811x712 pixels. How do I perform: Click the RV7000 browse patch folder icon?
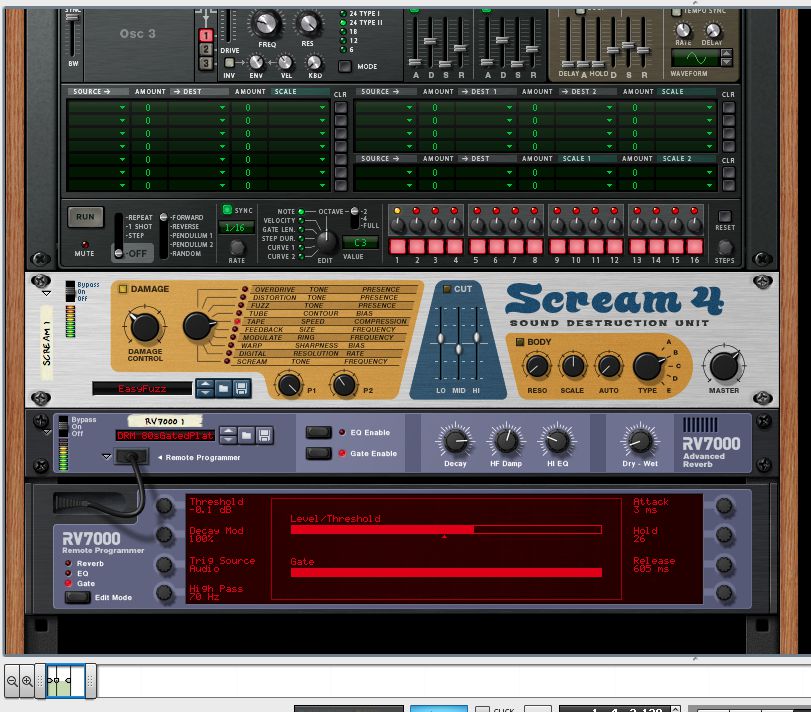pyautogui.click(x=246, y=436)
